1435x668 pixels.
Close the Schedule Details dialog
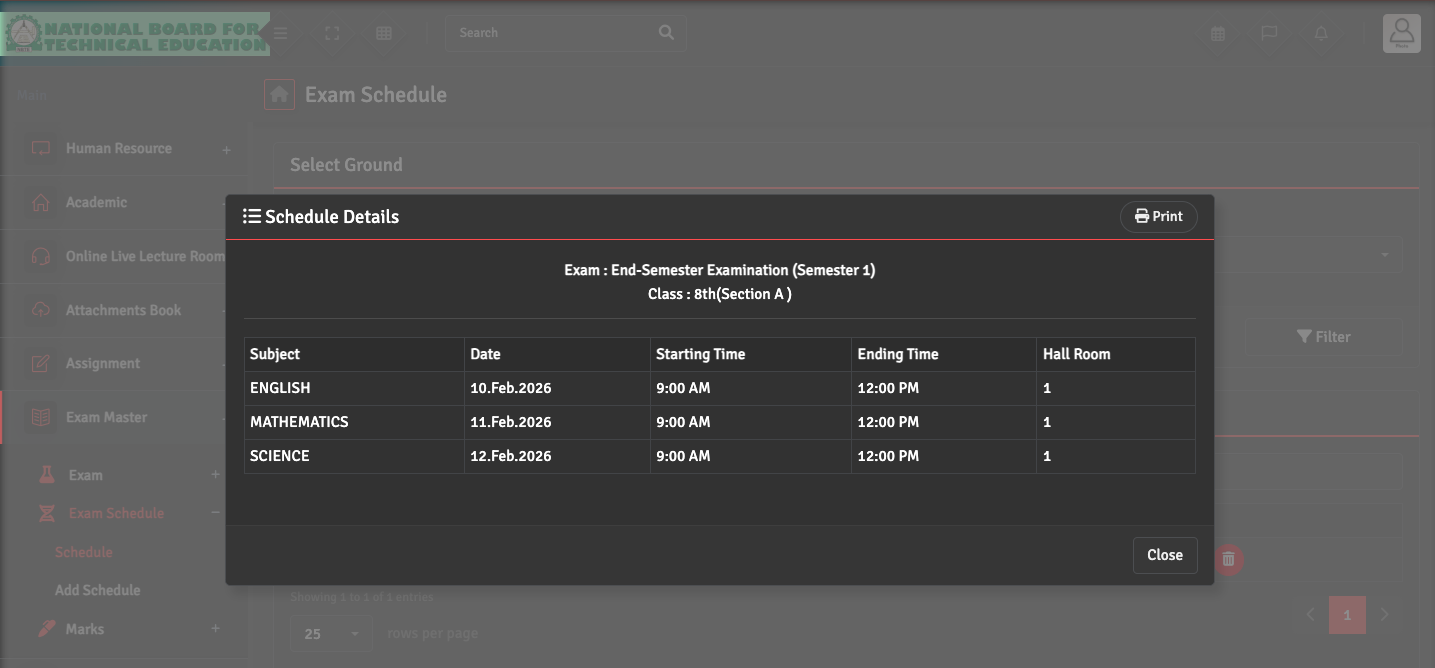click(1164, 556)
